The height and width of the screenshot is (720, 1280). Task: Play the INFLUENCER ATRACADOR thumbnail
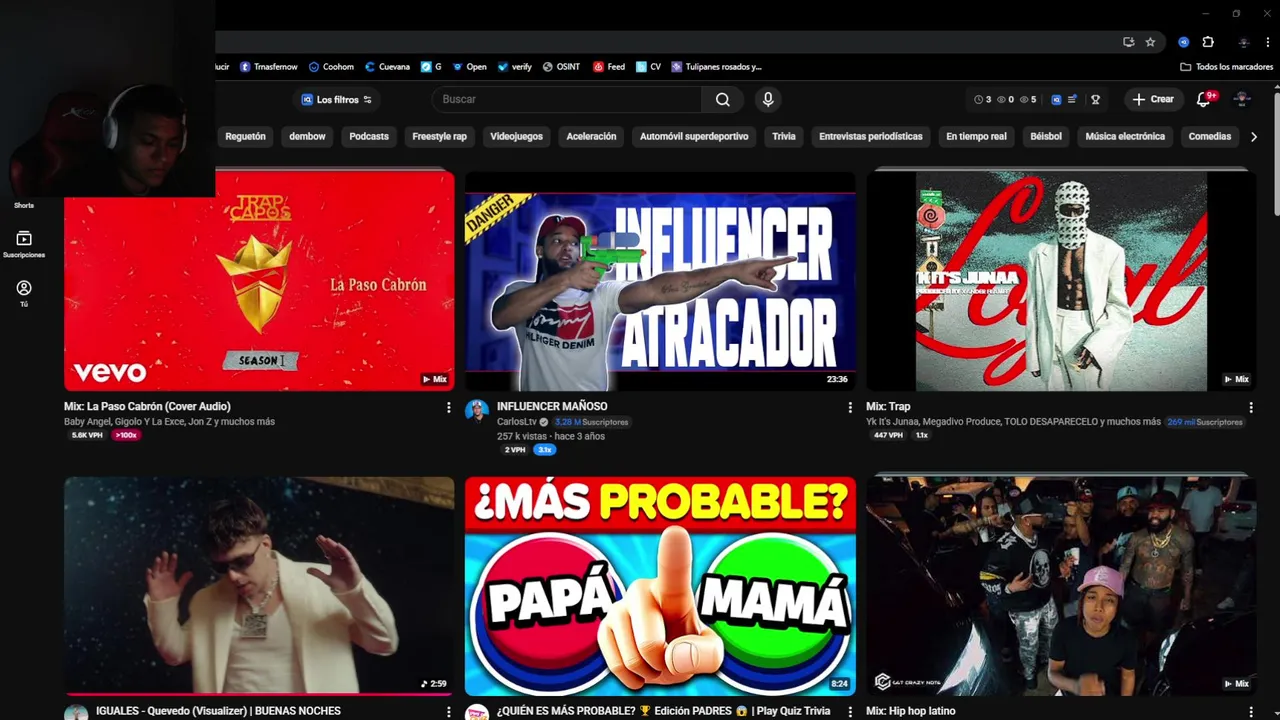[x=660, y=280]
